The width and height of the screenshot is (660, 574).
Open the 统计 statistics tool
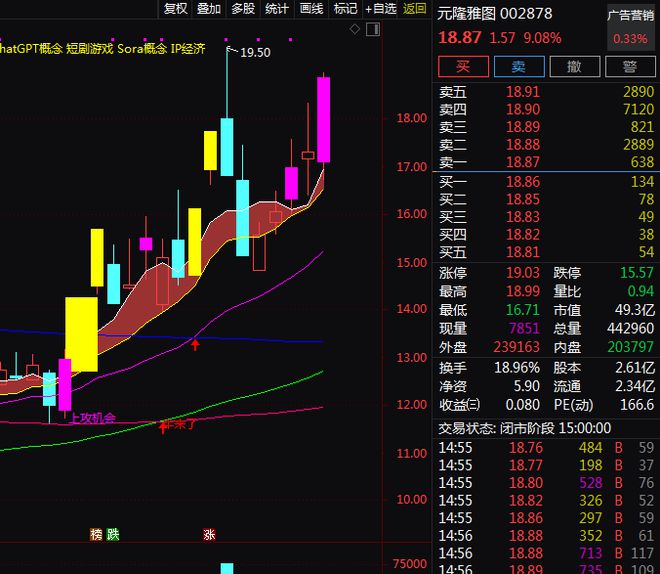[x=277, y=8]
